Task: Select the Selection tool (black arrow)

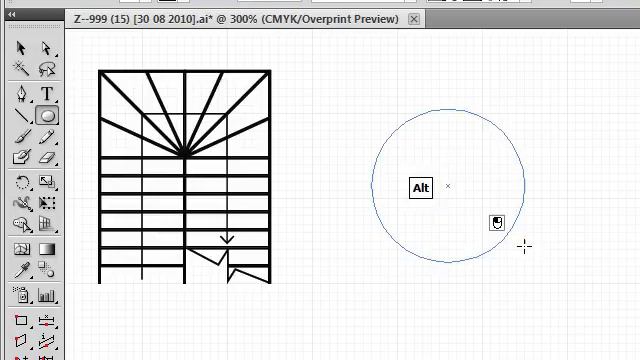Action: (21, 48)
